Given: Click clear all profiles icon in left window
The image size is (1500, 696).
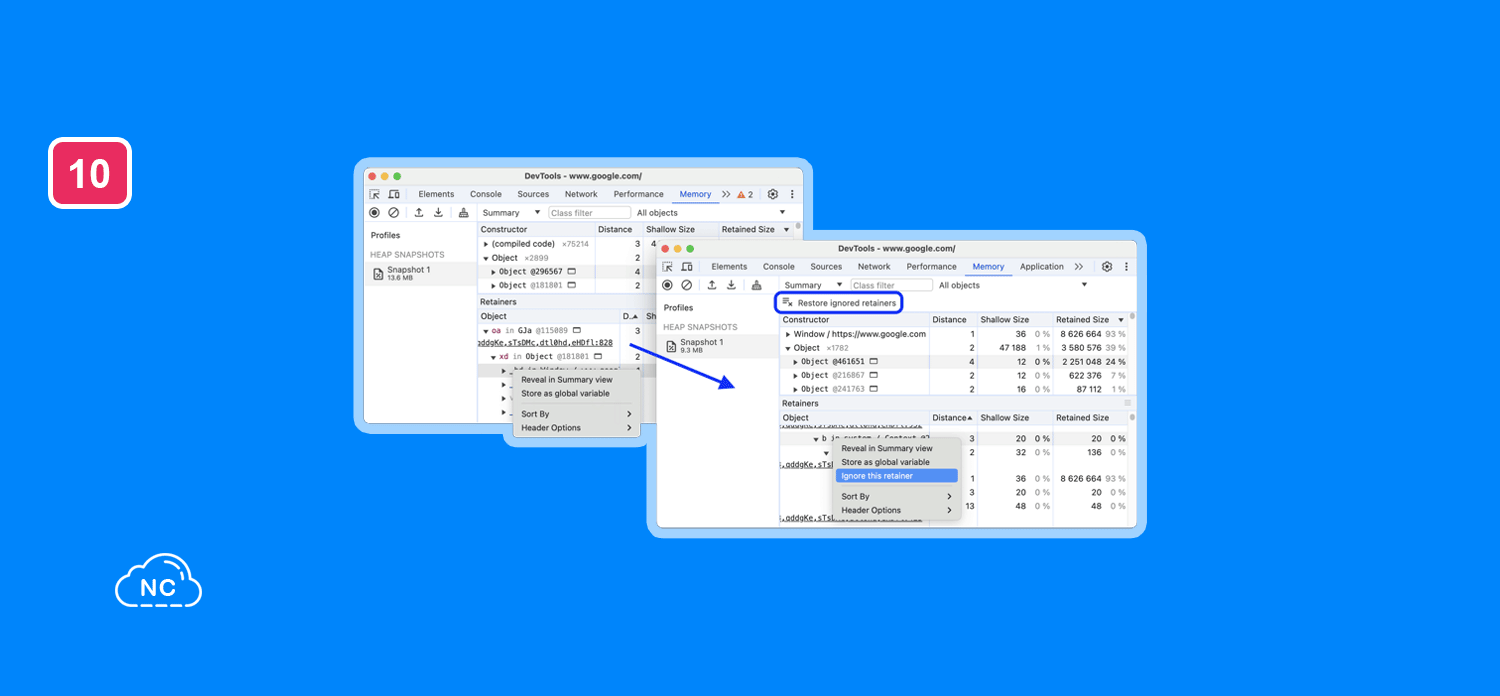Looking at the screenshot, I should point(393,212).
